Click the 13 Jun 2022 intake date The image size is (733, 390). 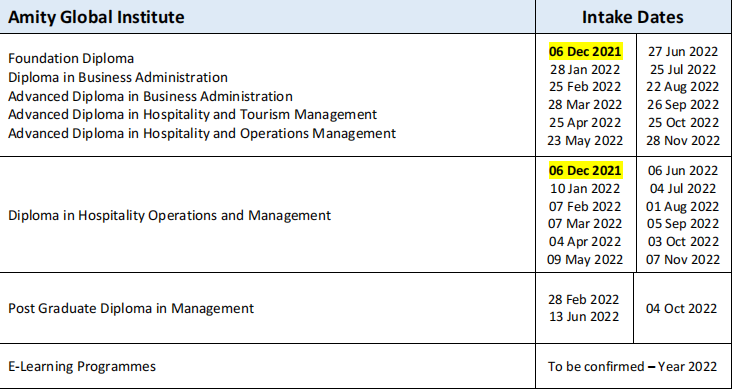pyautogui.click(x=583, y=317)
